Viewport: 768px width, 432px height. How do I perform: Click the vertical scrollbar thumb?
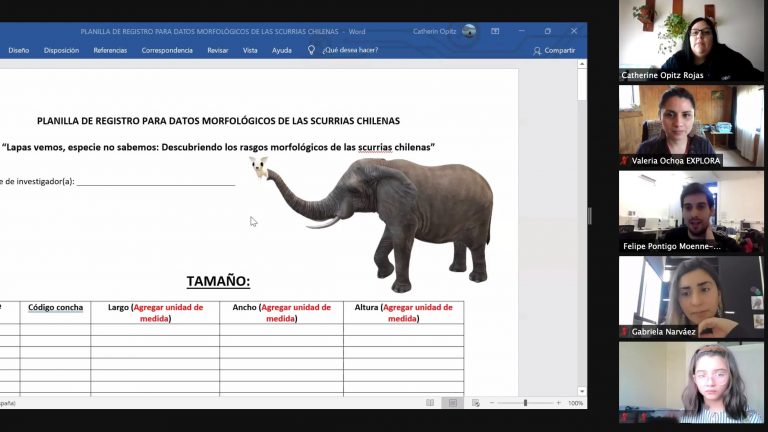click(582, 85)
